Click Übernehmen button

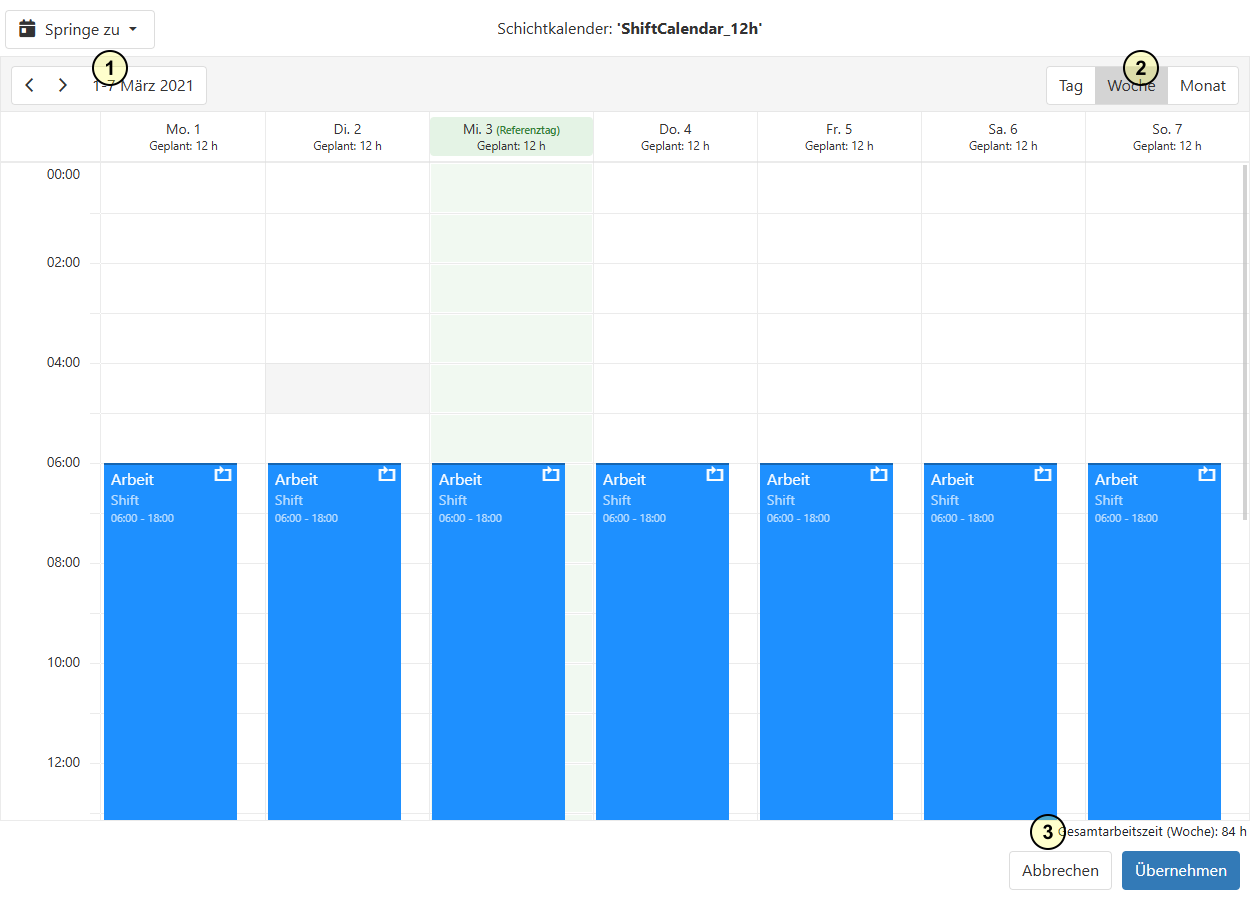click(x=1181, y=870)
